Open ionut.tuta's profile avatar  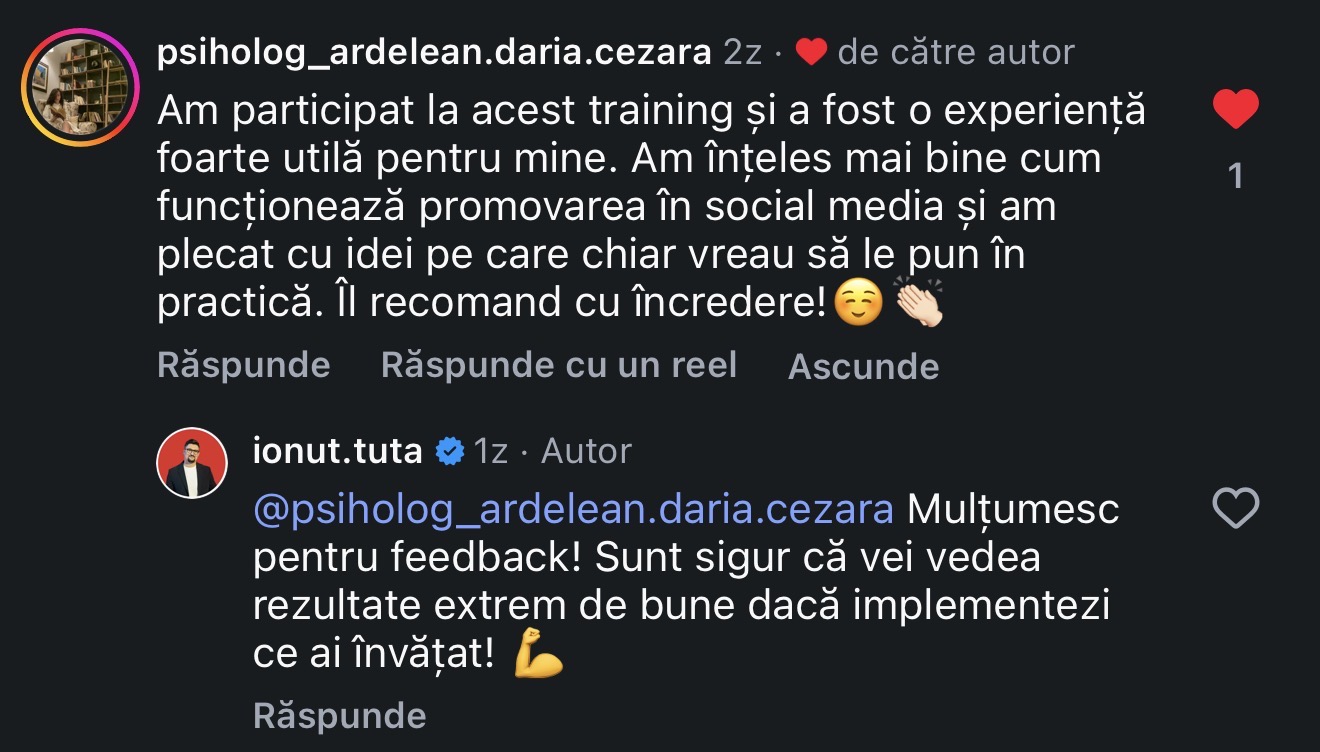(x=191, y=464)
